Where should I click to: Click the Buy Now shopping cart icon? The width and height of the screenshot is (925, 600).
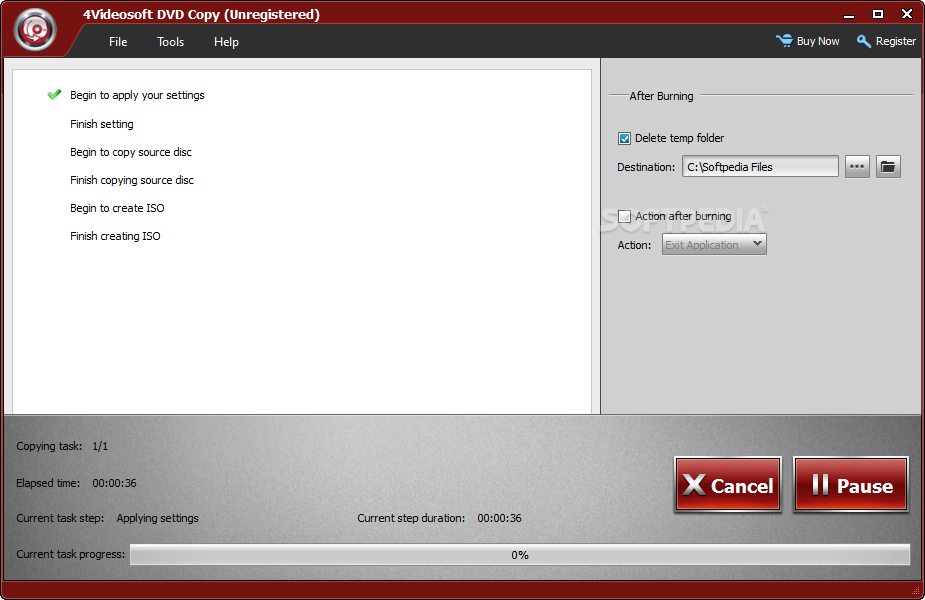coord(785,41)
